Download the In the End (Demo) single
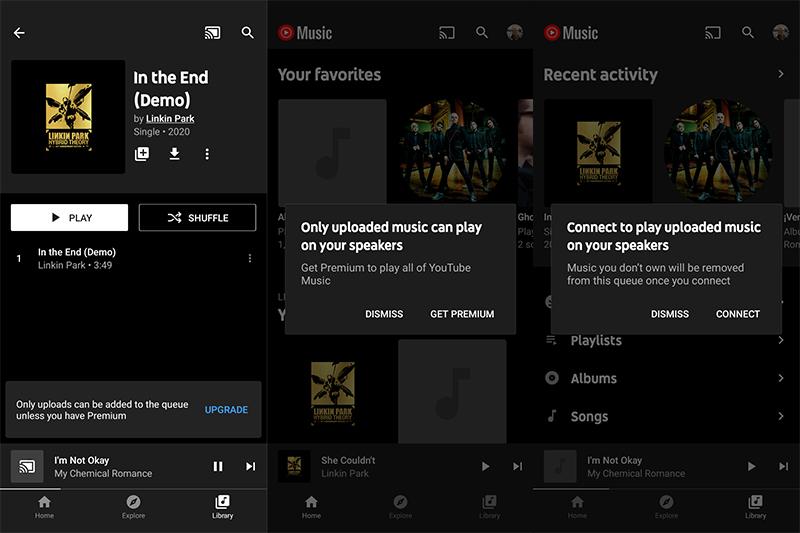This screenshot has width=800, height=533. pos(174,154)
